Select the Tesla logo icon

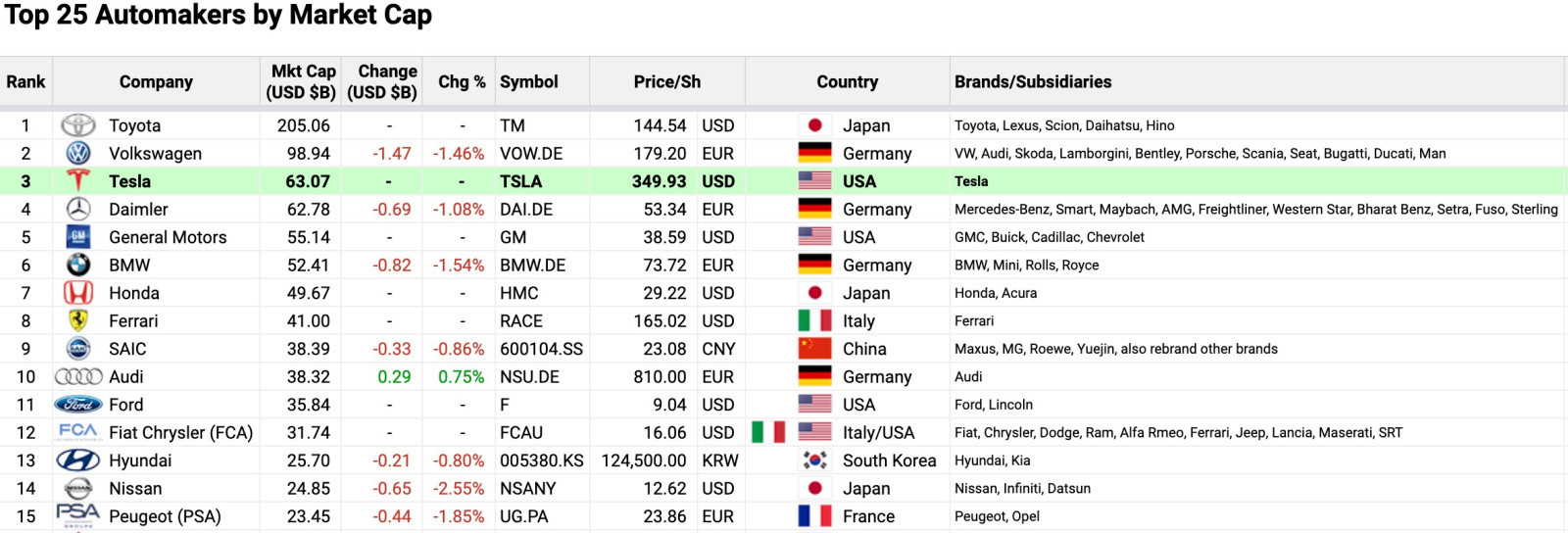(78, 180)
